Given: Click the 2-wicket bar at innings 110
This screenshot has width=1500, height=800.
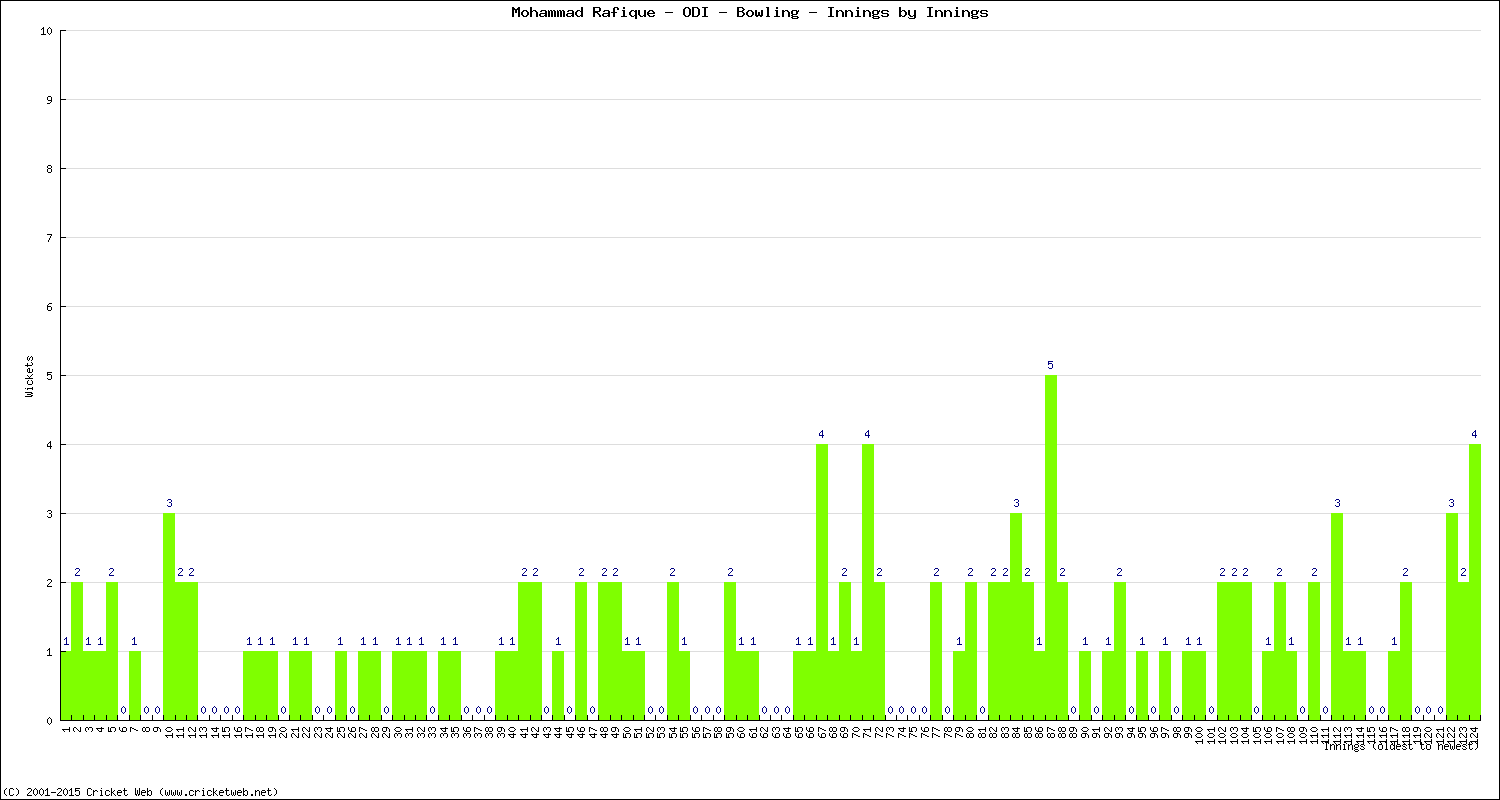Looking at the screenshot, I should point(1314,651).
